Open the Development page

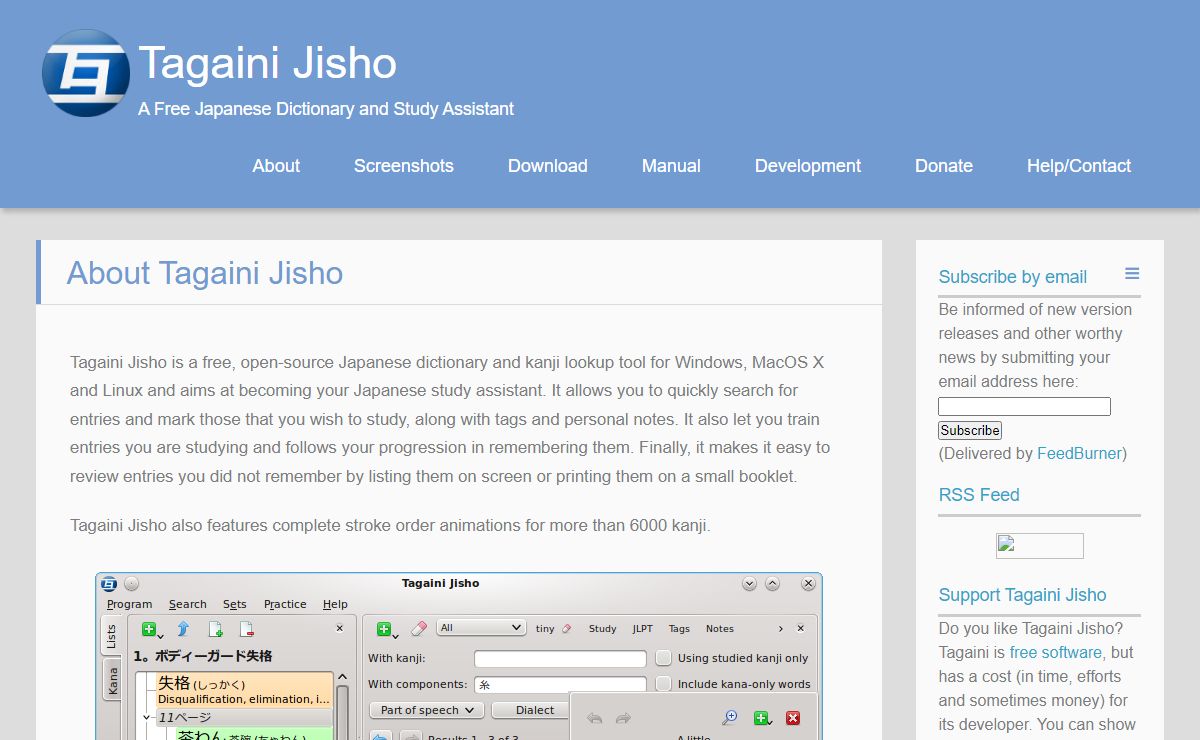808,166
